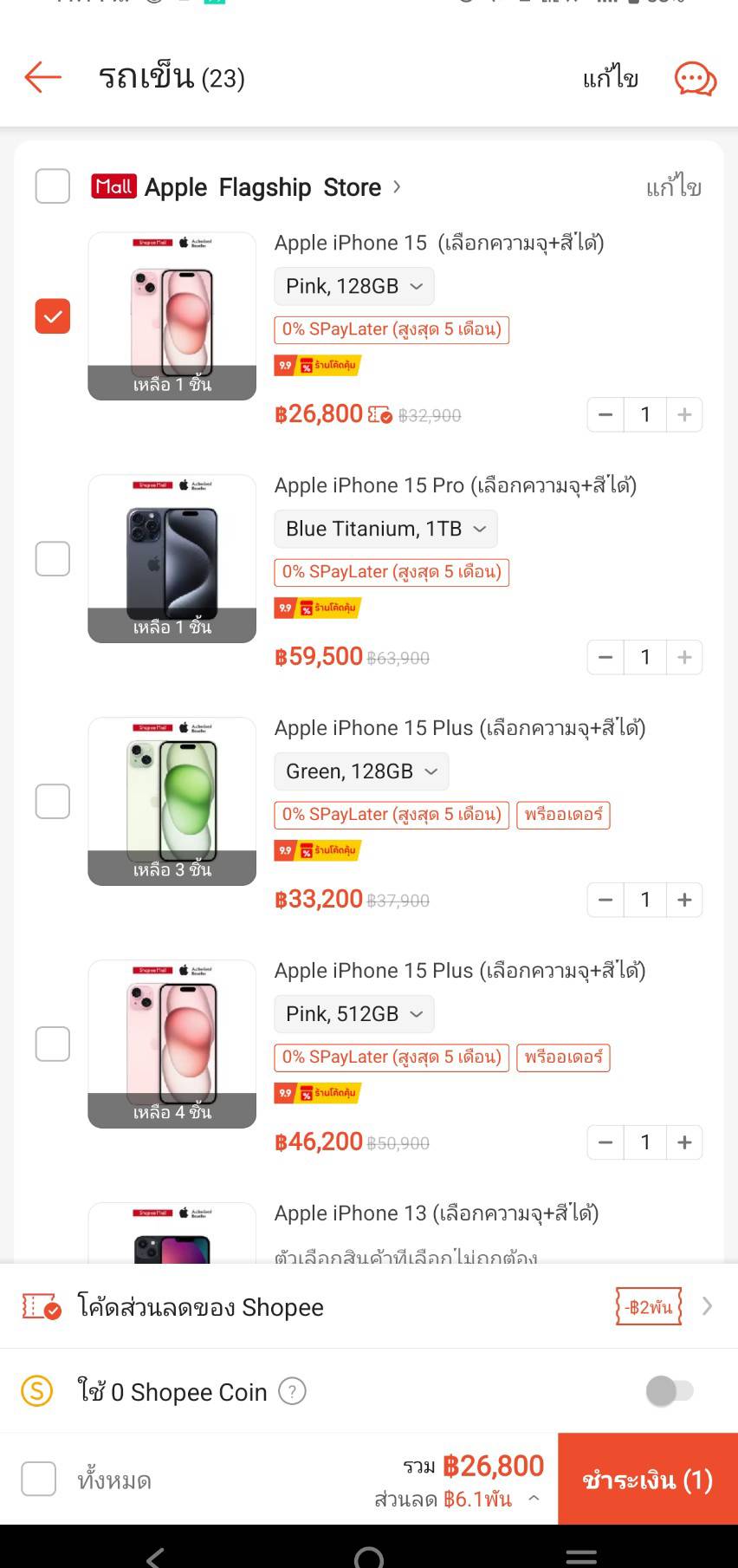Uncheck the Pink iPhone 15 checkbox
Image resolution: width=738 pixels, height=1568 pixels.
click(x=53, y=316)
